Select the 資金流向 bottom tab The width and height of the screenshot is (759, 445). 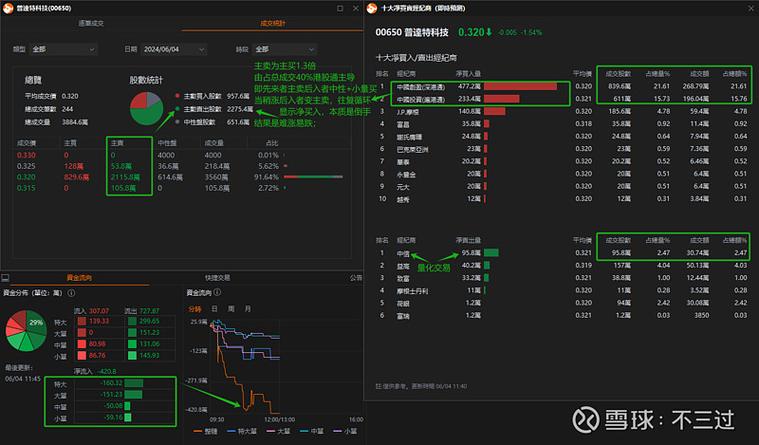(x=79, y=277)
